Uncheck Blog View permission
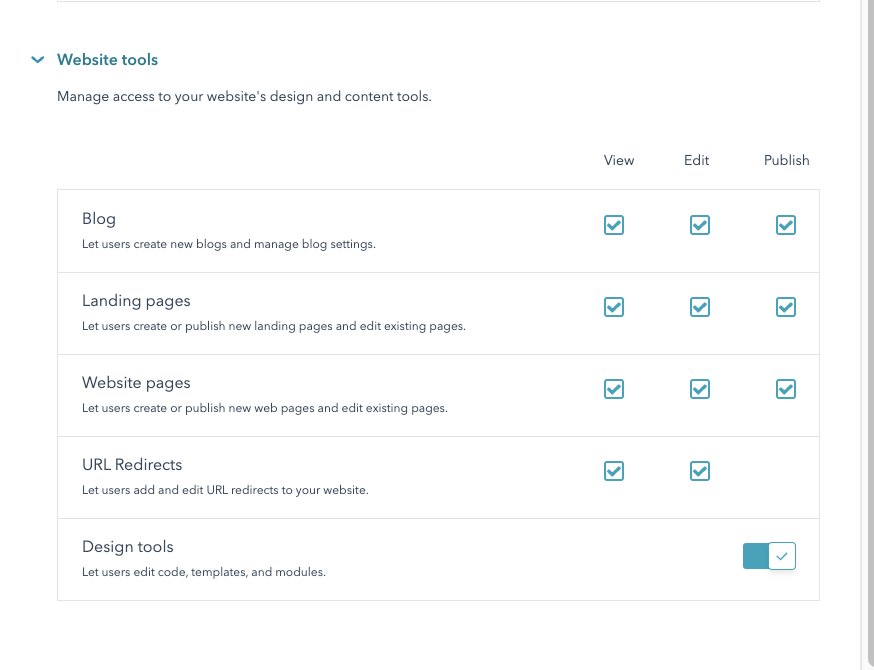The image size is (874, 670). click(614, 225)
